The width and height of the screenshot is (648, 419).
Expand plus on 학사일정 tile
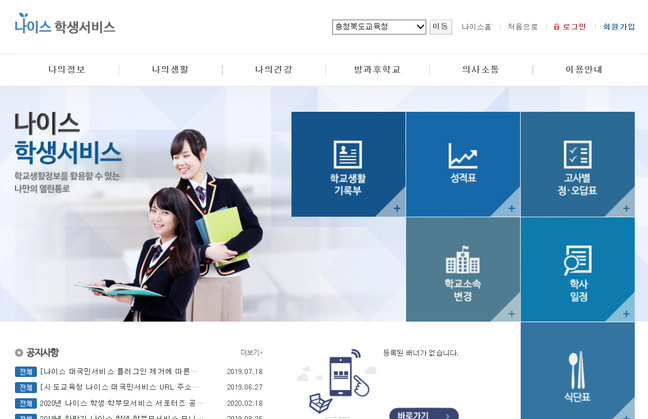(x=626, y=314)
